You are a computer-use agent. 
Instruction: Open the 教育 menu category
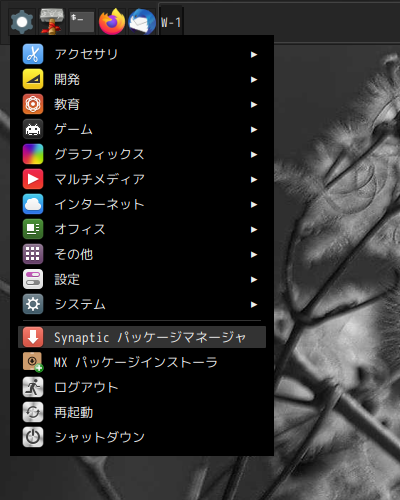pos(142,104)
